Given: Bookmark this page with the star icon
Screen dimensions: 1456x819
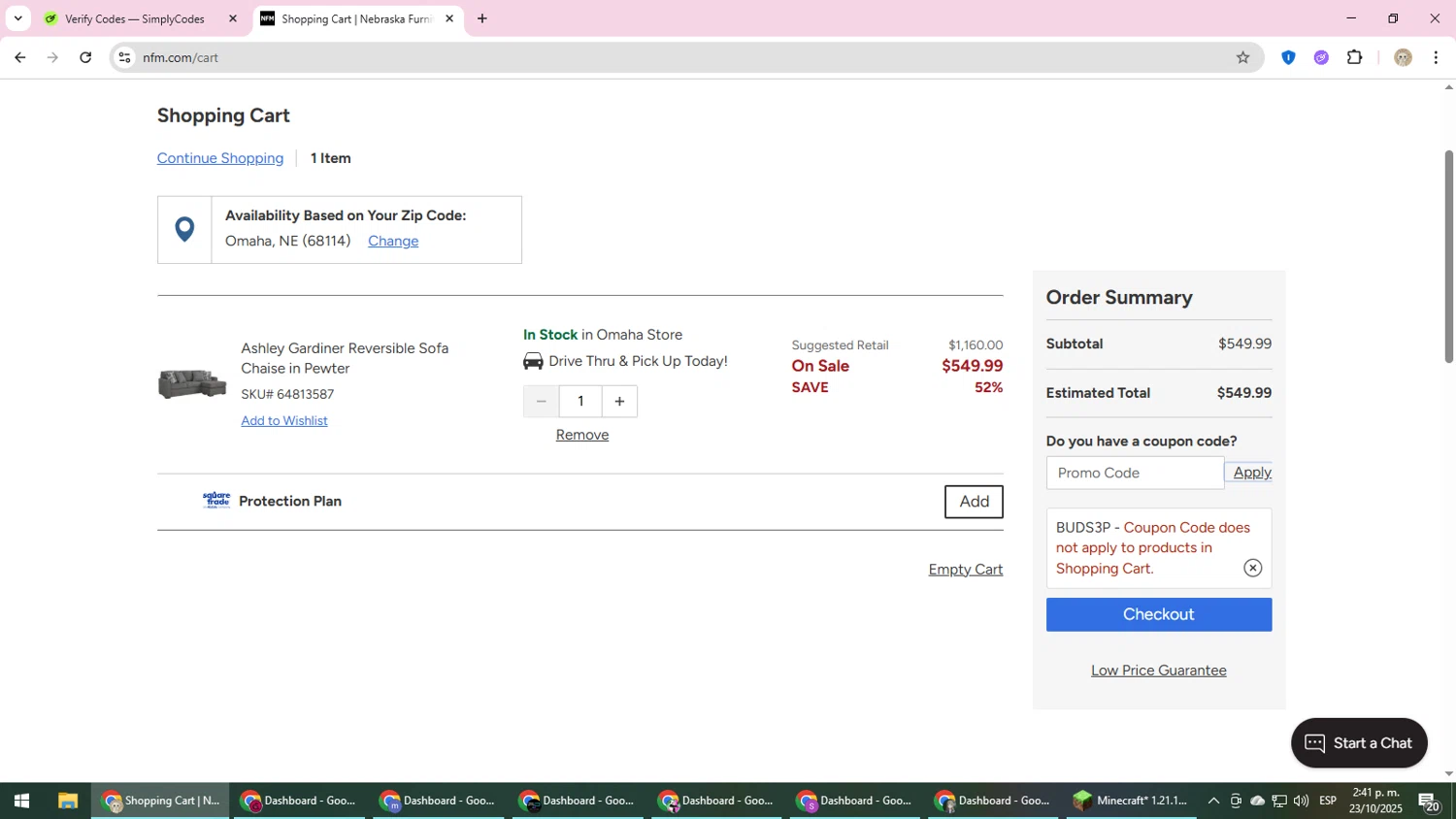Looking at the screenshot, I should pyautogui.click(x=1242, y=57).
